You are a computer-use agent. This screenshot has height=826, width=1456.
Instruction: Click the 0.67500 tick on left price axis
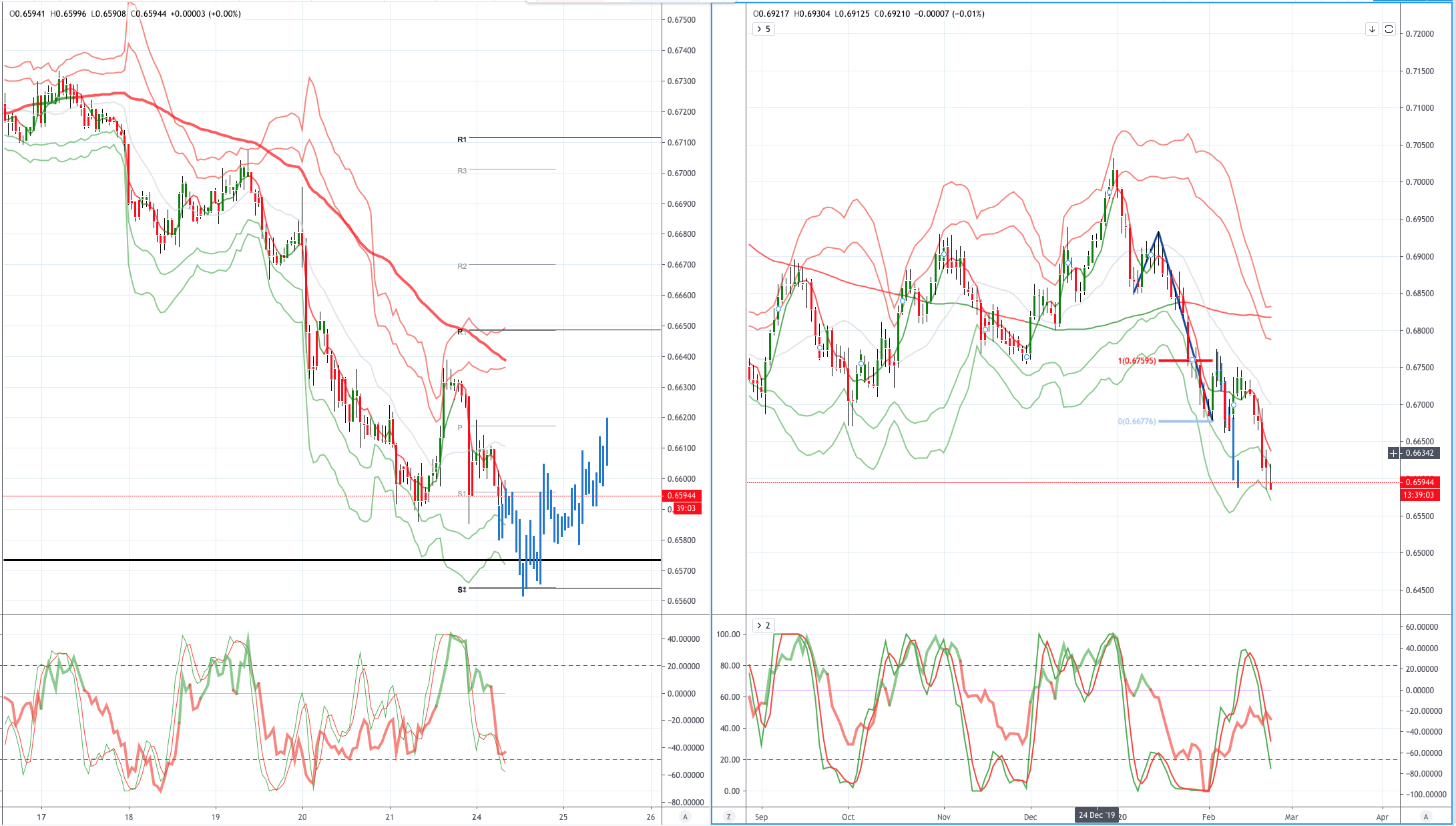(x=682, y=20)
